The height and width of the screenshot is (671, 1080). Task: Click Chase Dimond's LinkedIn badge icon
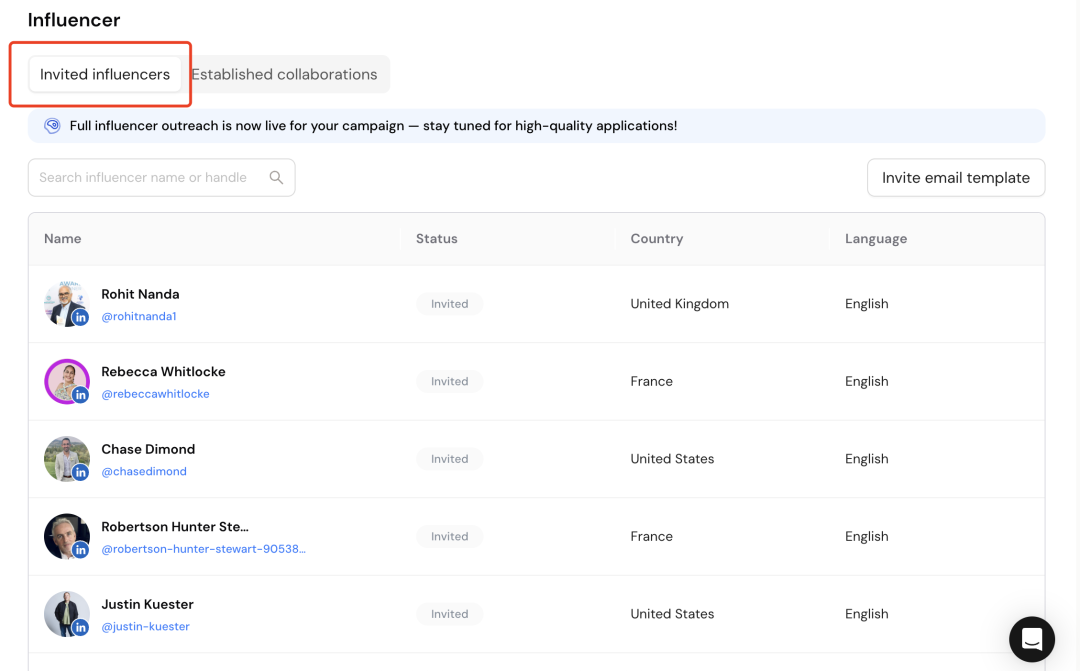[x=81, y=472]
